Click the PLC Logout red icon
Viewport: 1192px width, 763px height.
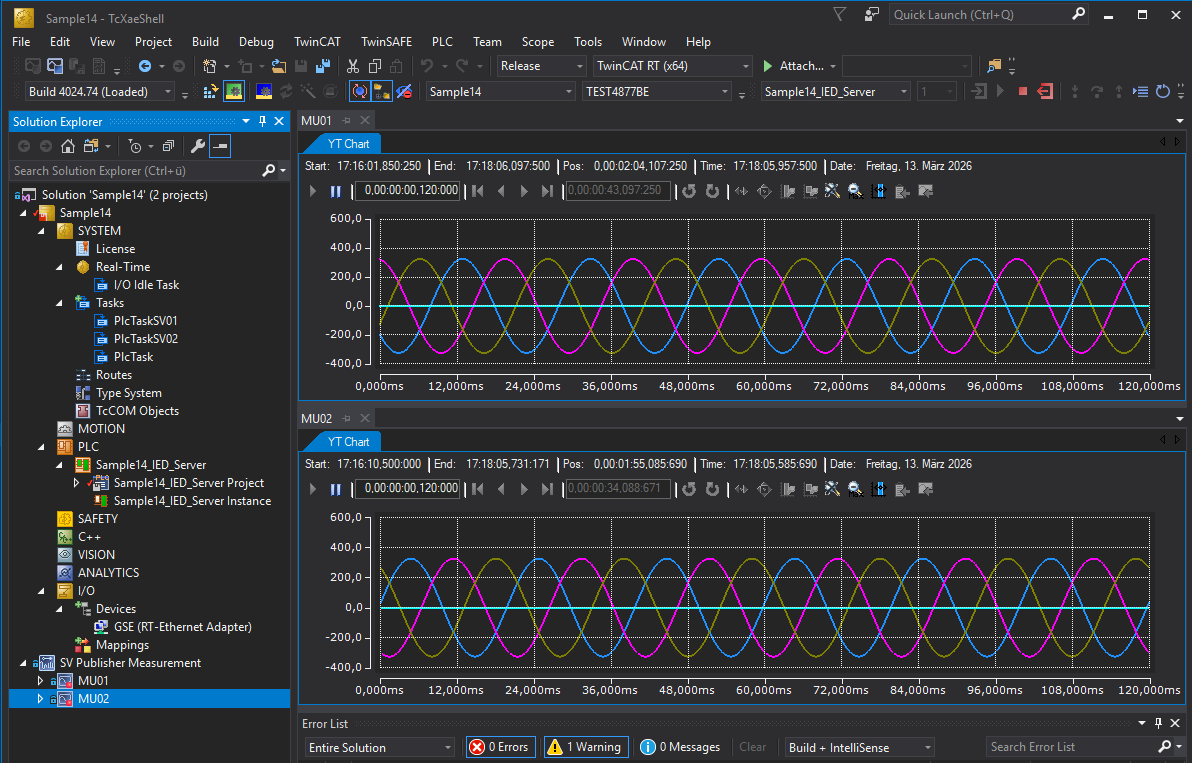point(1045,92)
